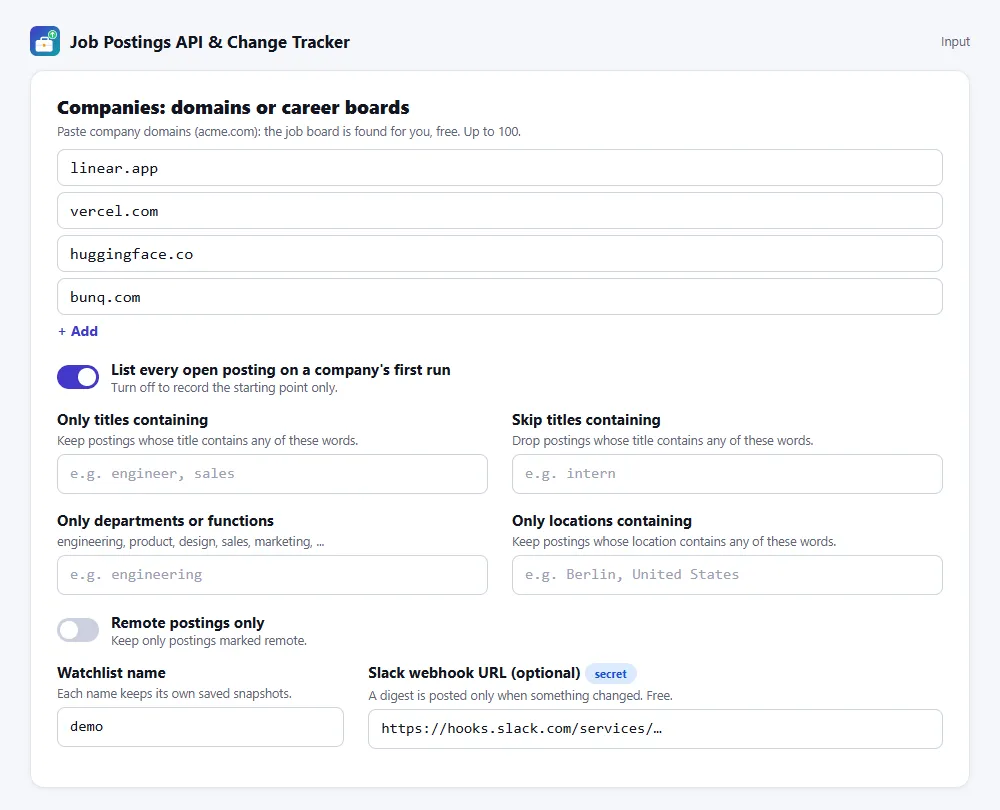Click Each name keeps its own snapshots text
The height and width of the screenshot is (810, 1000).
click(174, 693)
